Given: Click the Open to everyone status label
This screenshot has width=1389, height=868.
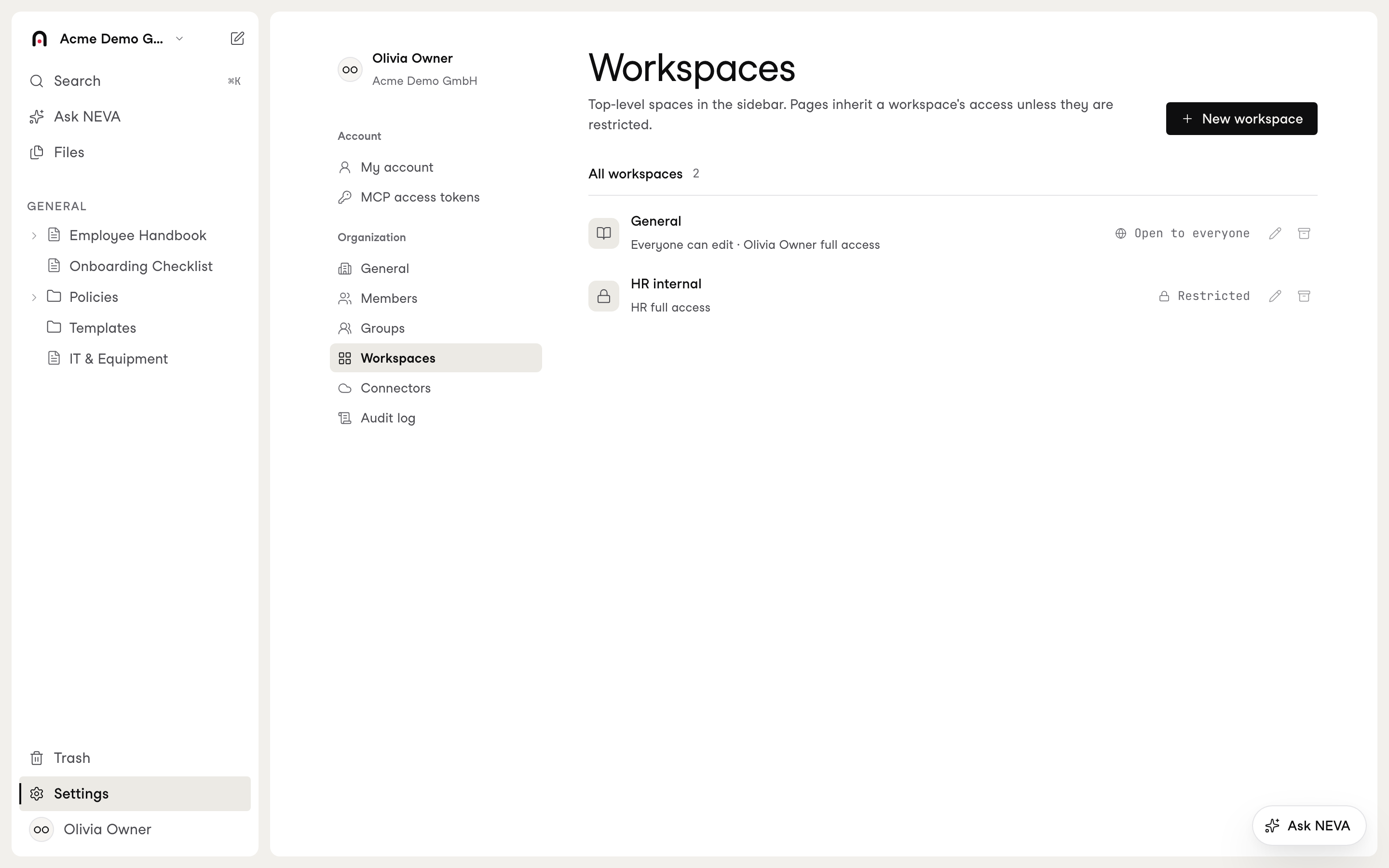Looking at the screenshot, I should point(1192,233).
